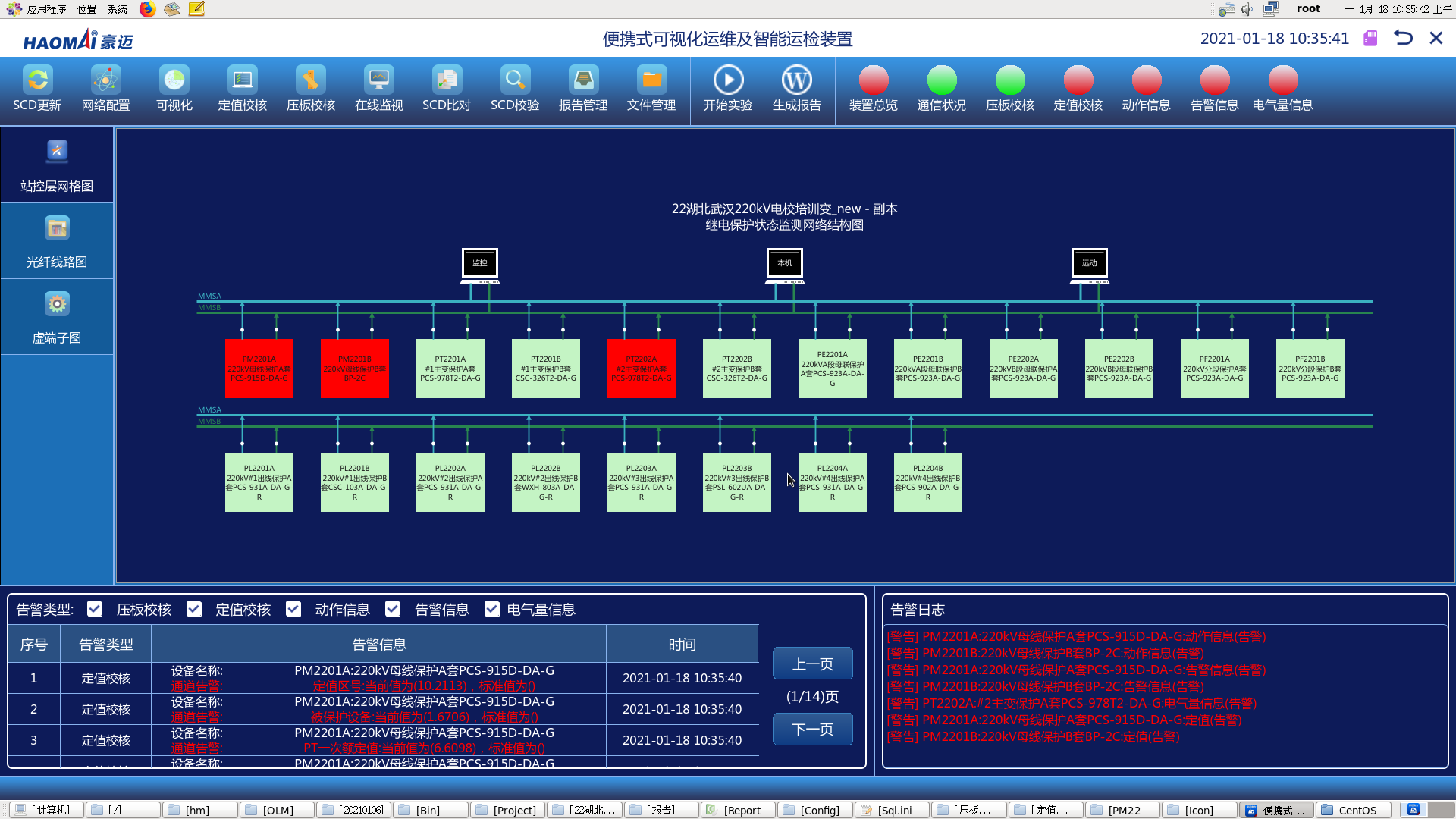
Task: Click the 生成报告 Word icon
Action: 796,80
